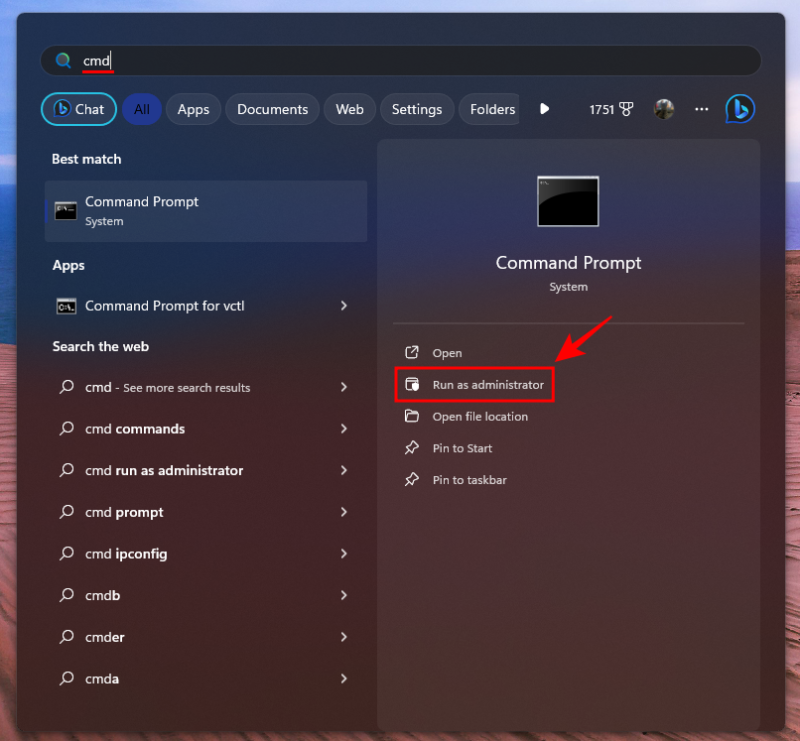This screenshot has height=741, width=800.
Task: Click the ellipsis options icon
Action: [700, 109]
